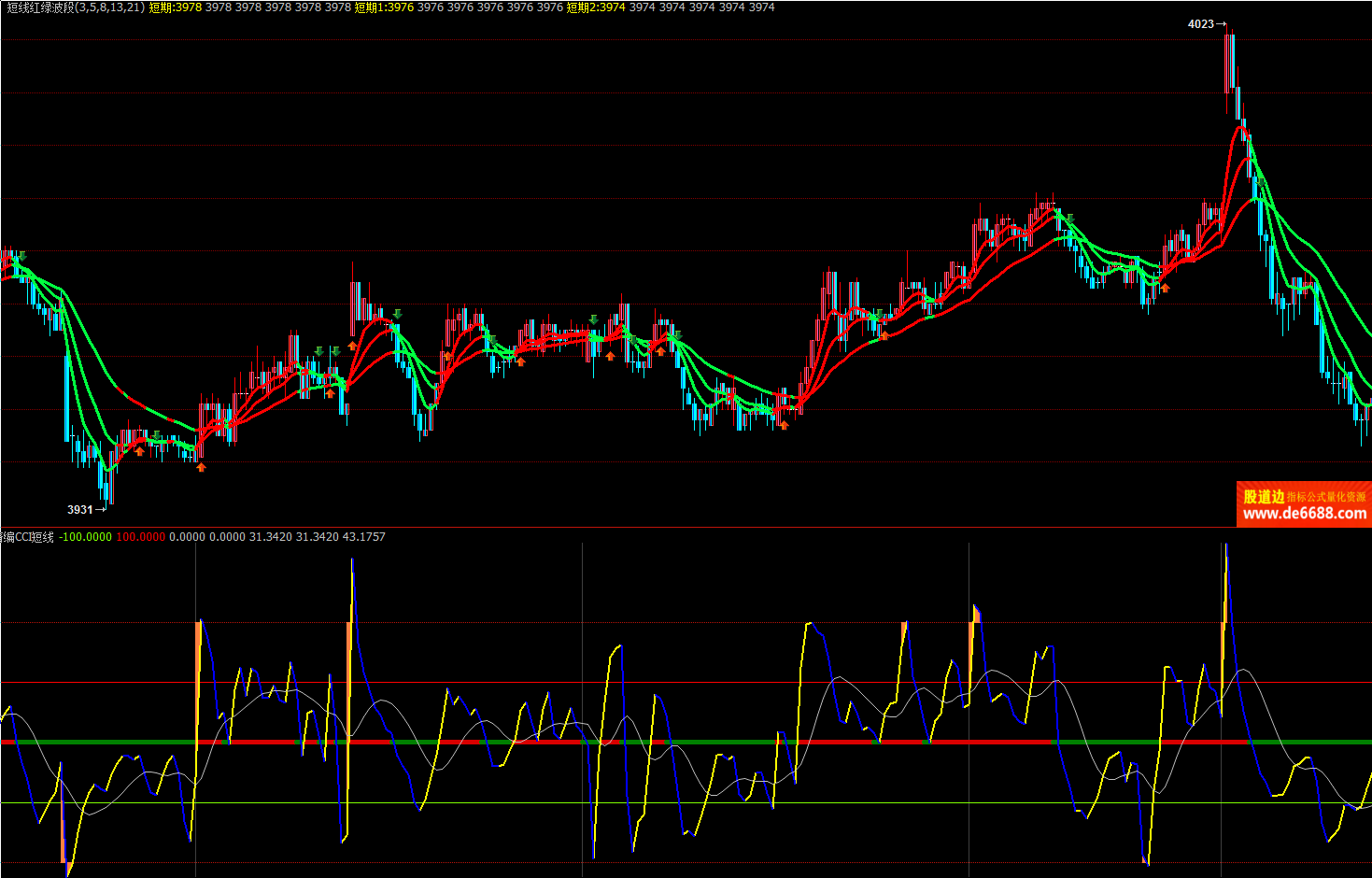Image resolution: width=1372 pixels, height=878 pixels.
Task: Select the yellow 短期:3978 value label
Action: point(176,7)
